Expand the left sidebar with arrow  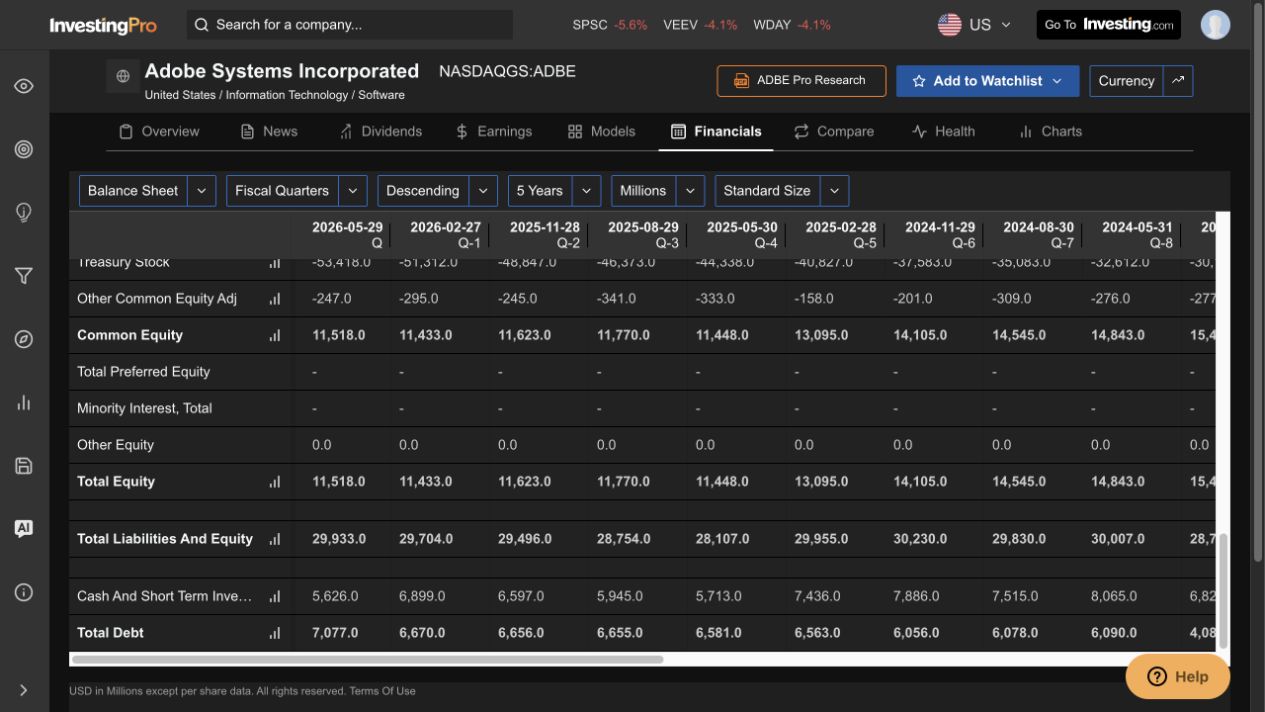coord(24,690)
